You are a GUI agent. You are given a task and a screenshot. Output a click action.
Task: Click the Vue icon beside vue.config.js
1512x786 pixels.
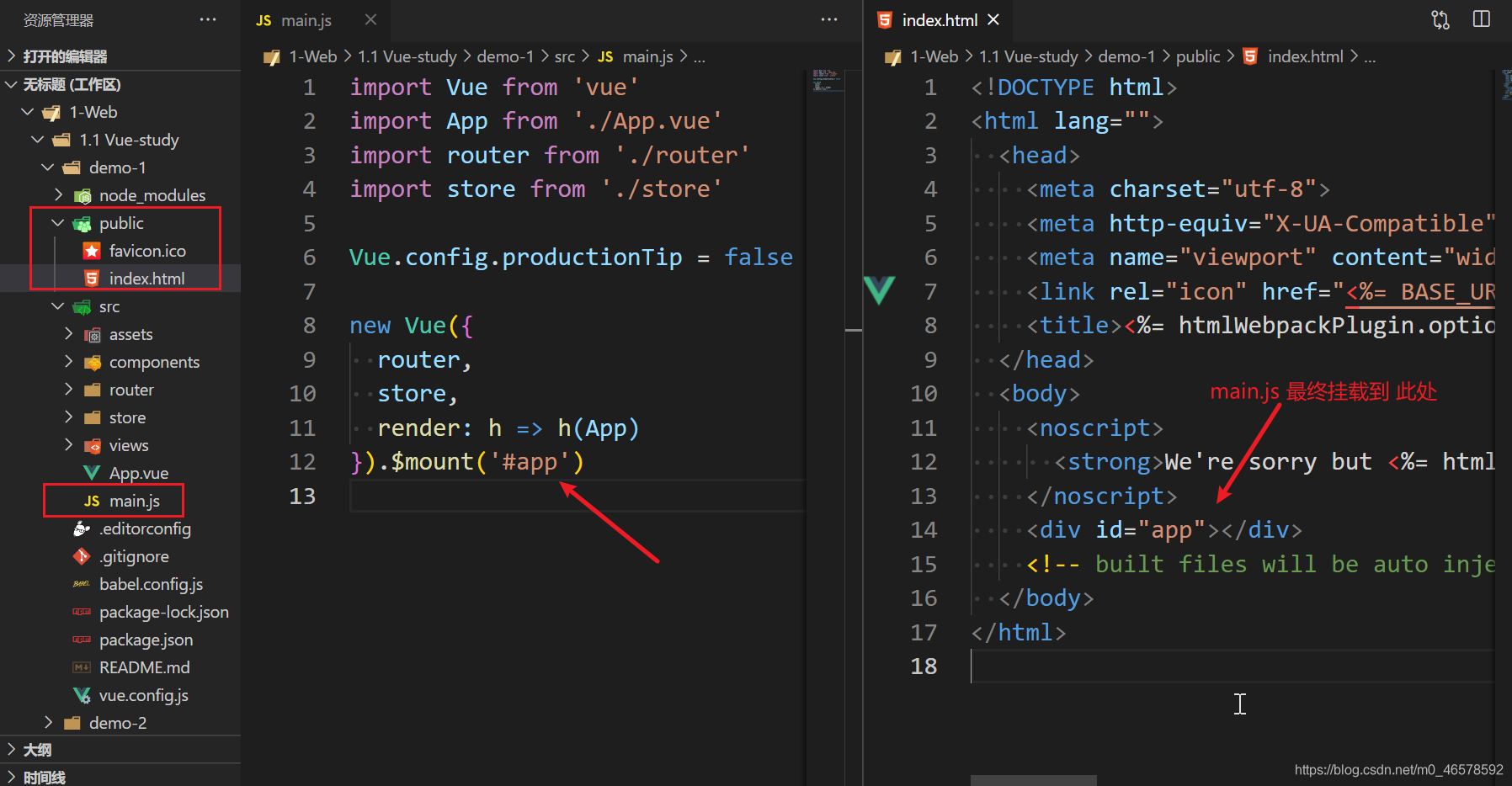point(82,695)
